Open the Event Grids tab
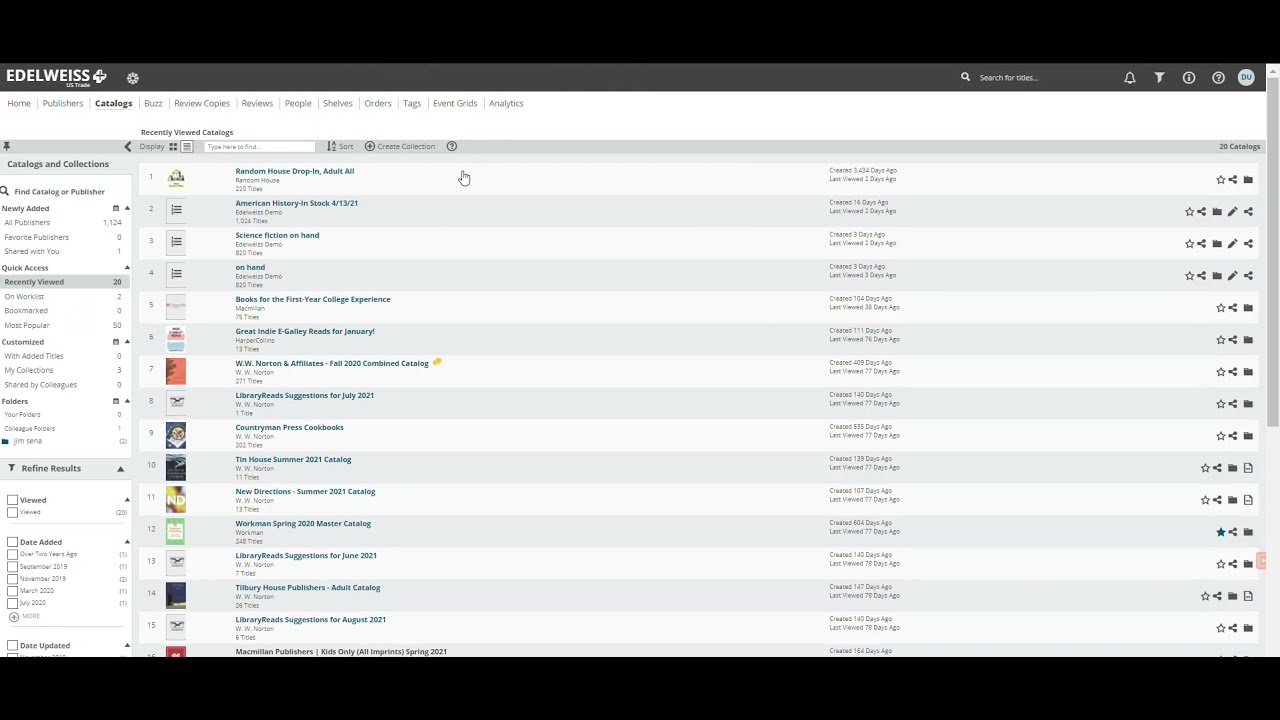Screen dimensions: 1280x720 [455, 103]
